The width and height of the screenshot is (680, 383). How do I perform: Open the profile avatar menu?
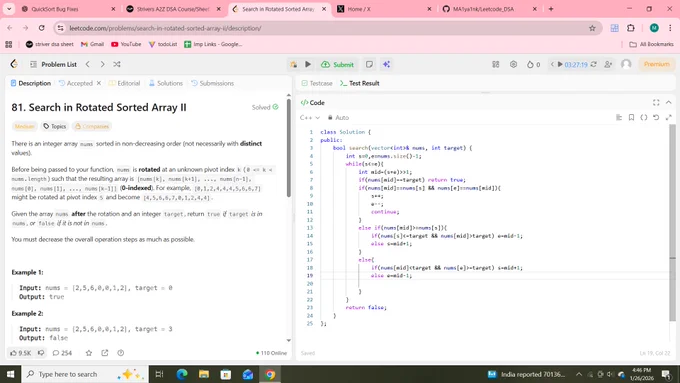(626, 64)
